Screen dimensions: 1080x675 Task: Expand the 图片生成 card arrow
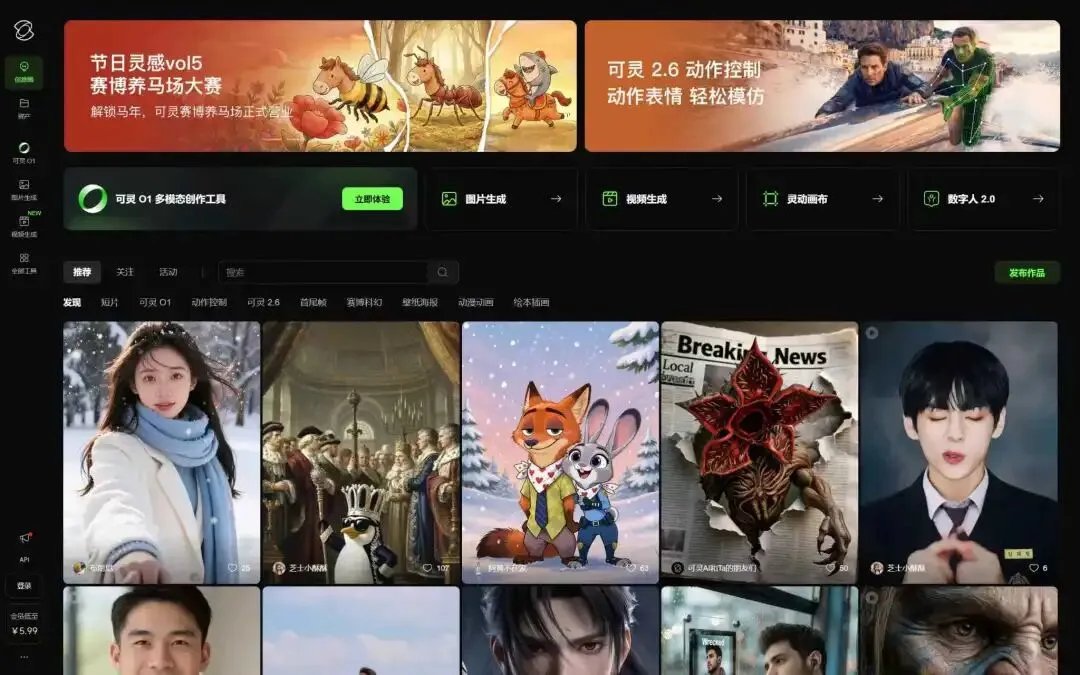(x=556, y=199)
